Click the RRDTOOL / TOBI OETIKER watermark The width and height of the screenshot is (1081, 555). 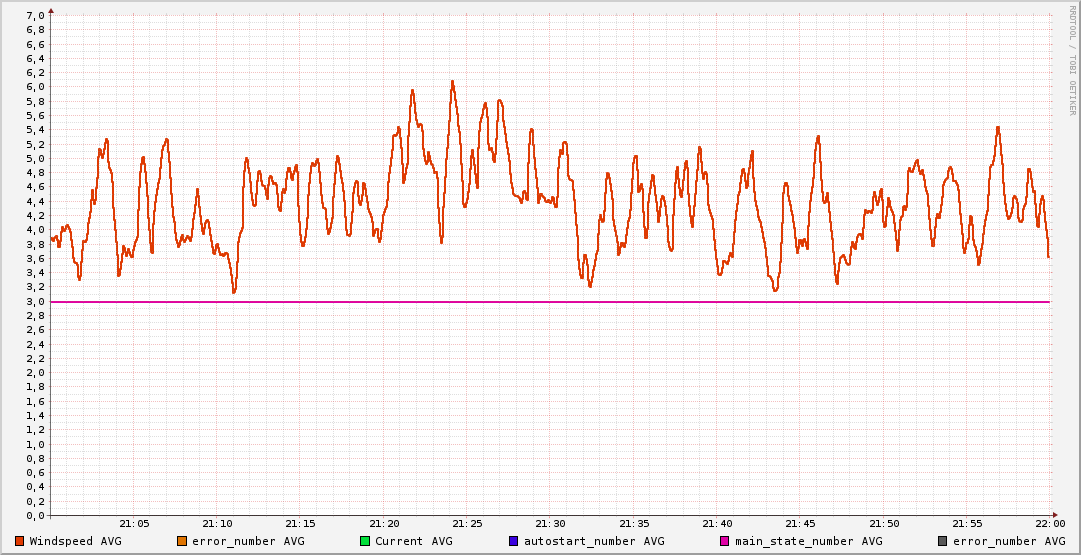tap(1073, 60)
